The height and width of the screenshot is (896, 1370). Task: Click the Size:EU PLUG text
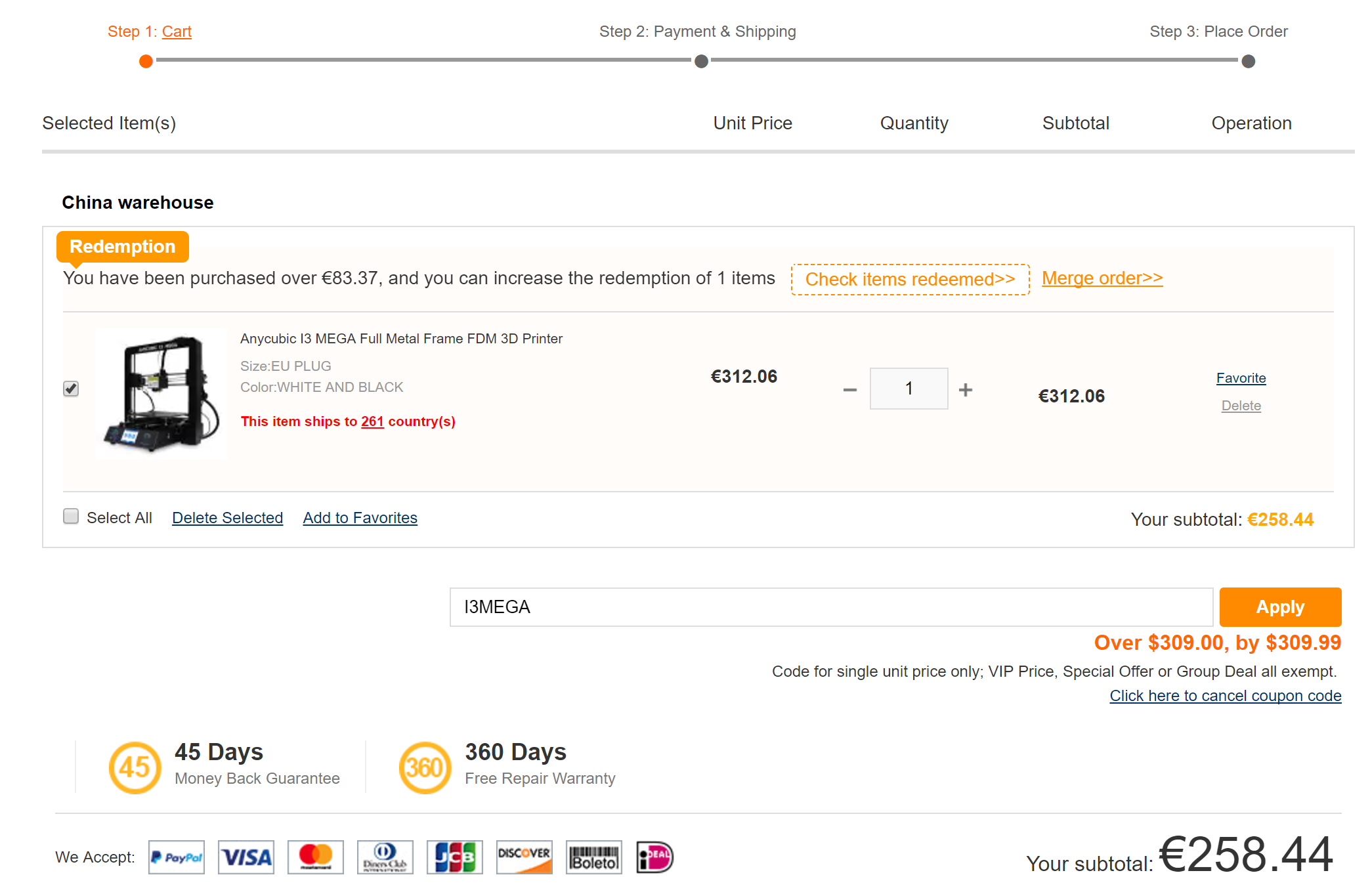286,366
